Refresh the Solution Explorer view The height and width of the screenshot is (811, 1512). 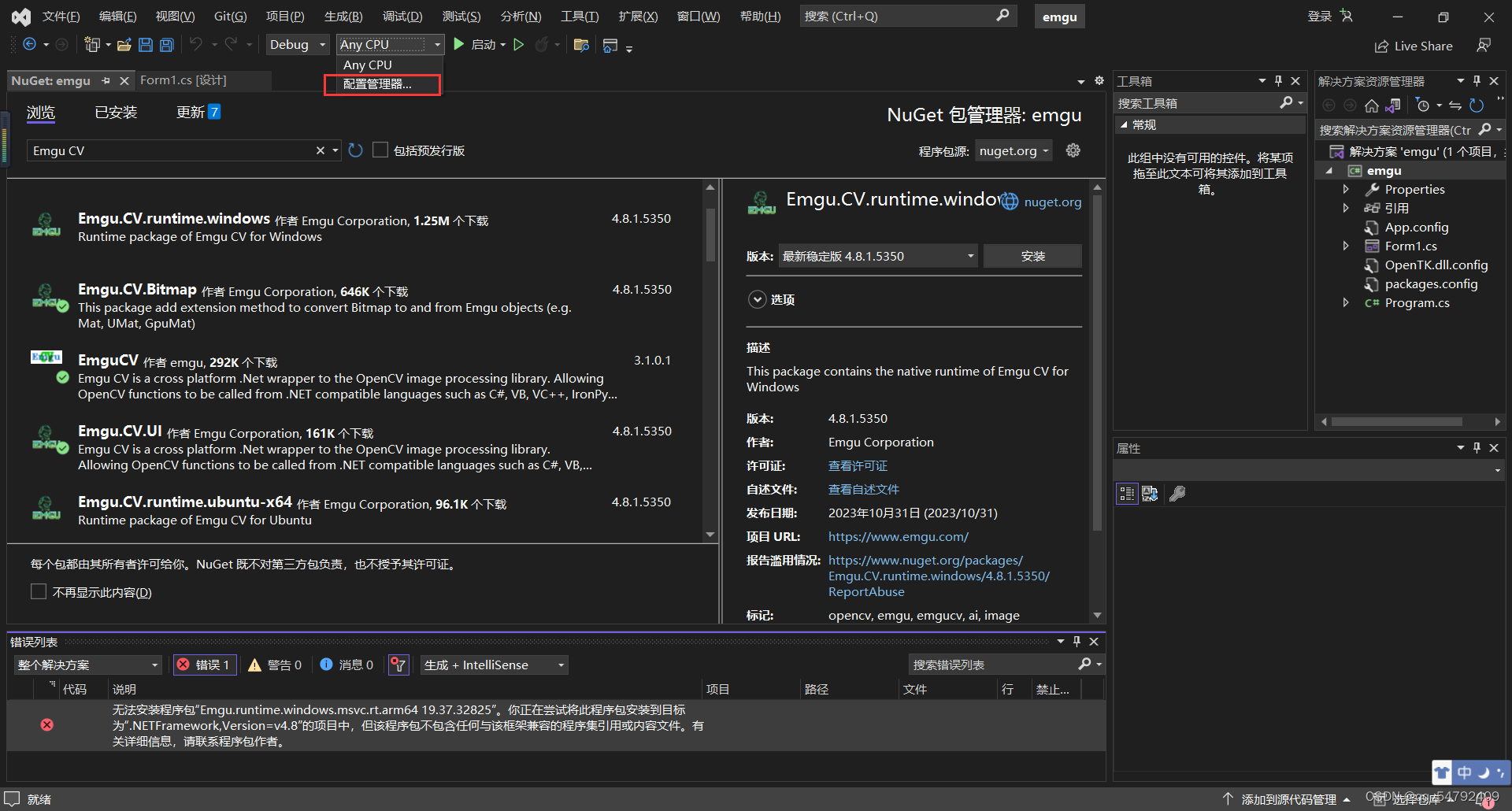point(1477,105)
